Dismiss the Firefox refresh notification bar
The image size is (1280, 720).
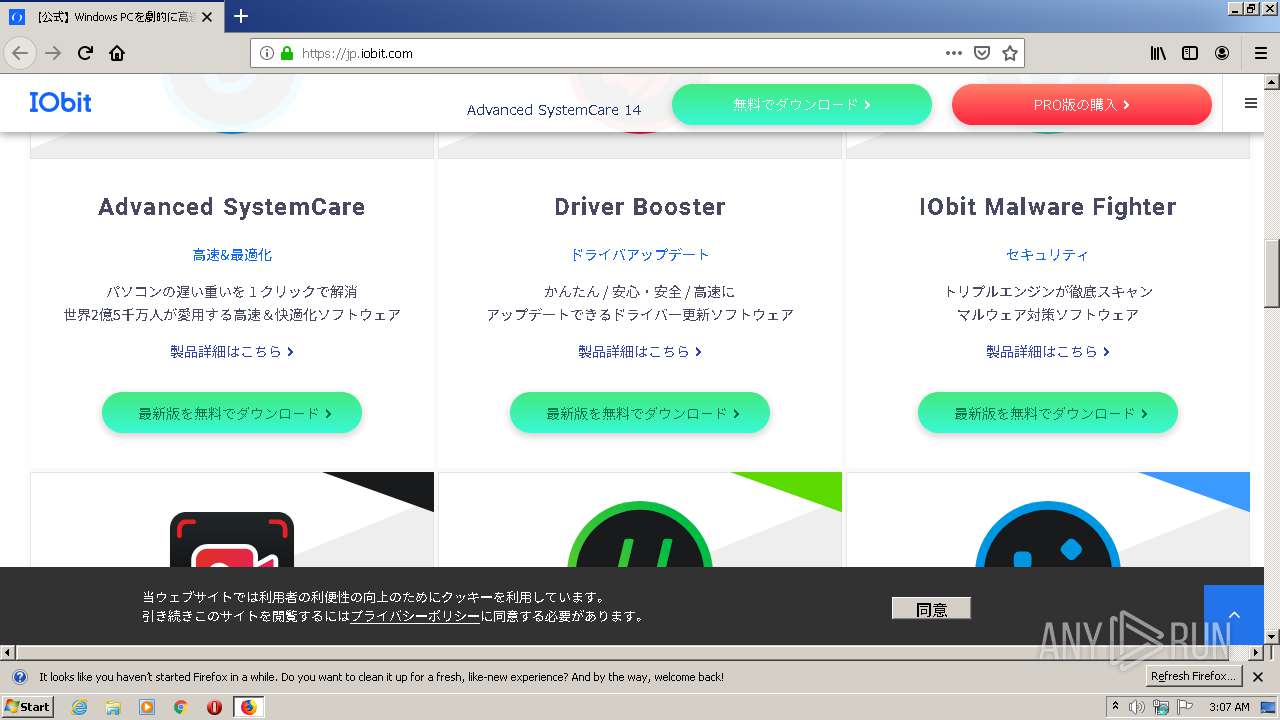tap(1258, 677)
